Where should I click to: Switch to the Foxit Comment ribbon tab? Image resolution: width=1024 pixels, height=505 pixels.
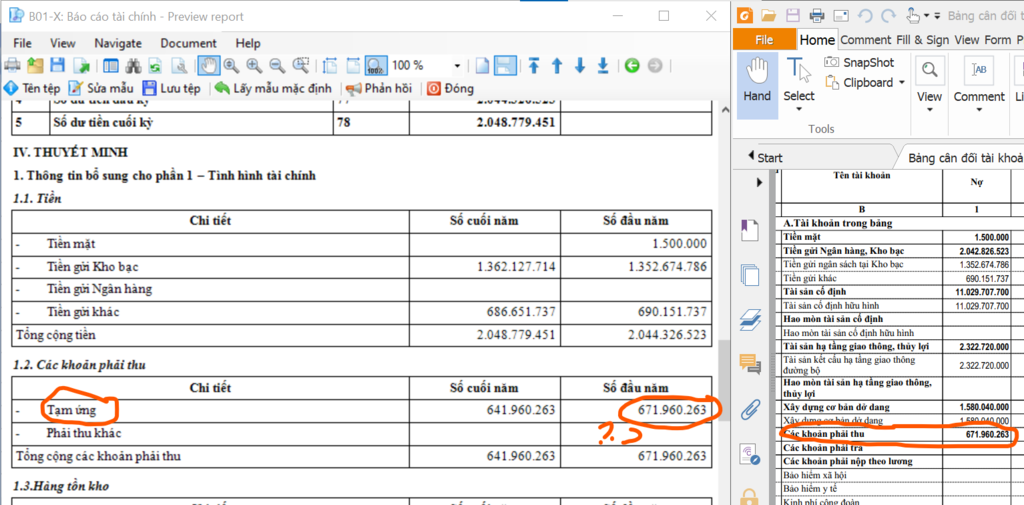click(865, 40)
